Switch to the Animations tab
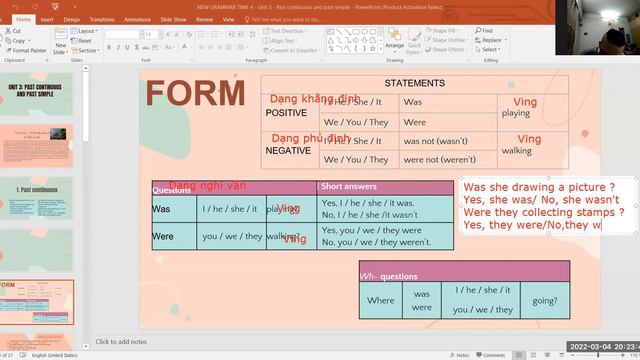Image resolution: width=640 pixels, height=360 pixels. (137, 20)
